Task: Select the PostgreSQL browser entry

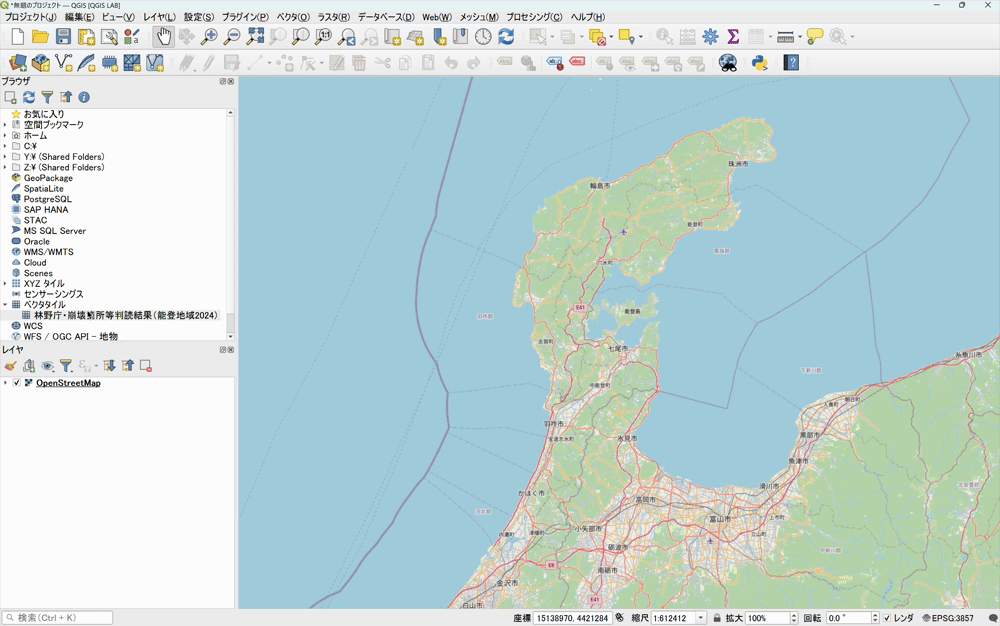Action: pyautogui.click(x=48, y=199)
